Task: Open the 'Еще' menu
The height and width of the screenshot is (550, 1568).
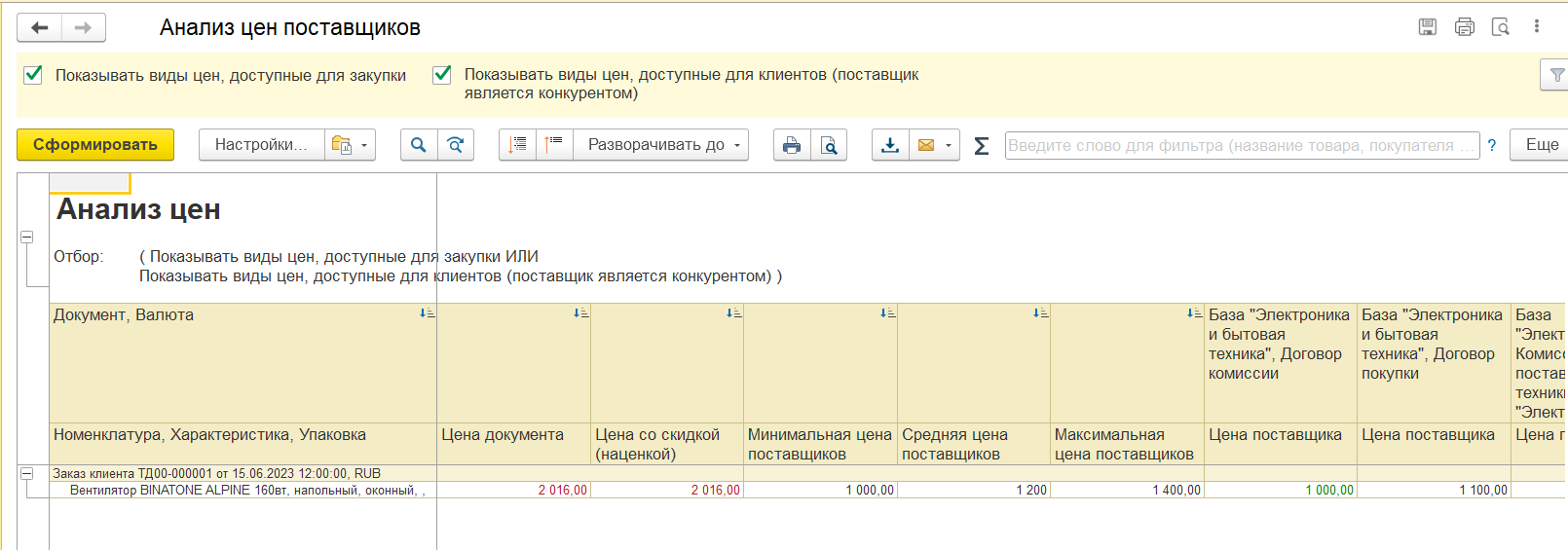Action: coord(1541,145)
